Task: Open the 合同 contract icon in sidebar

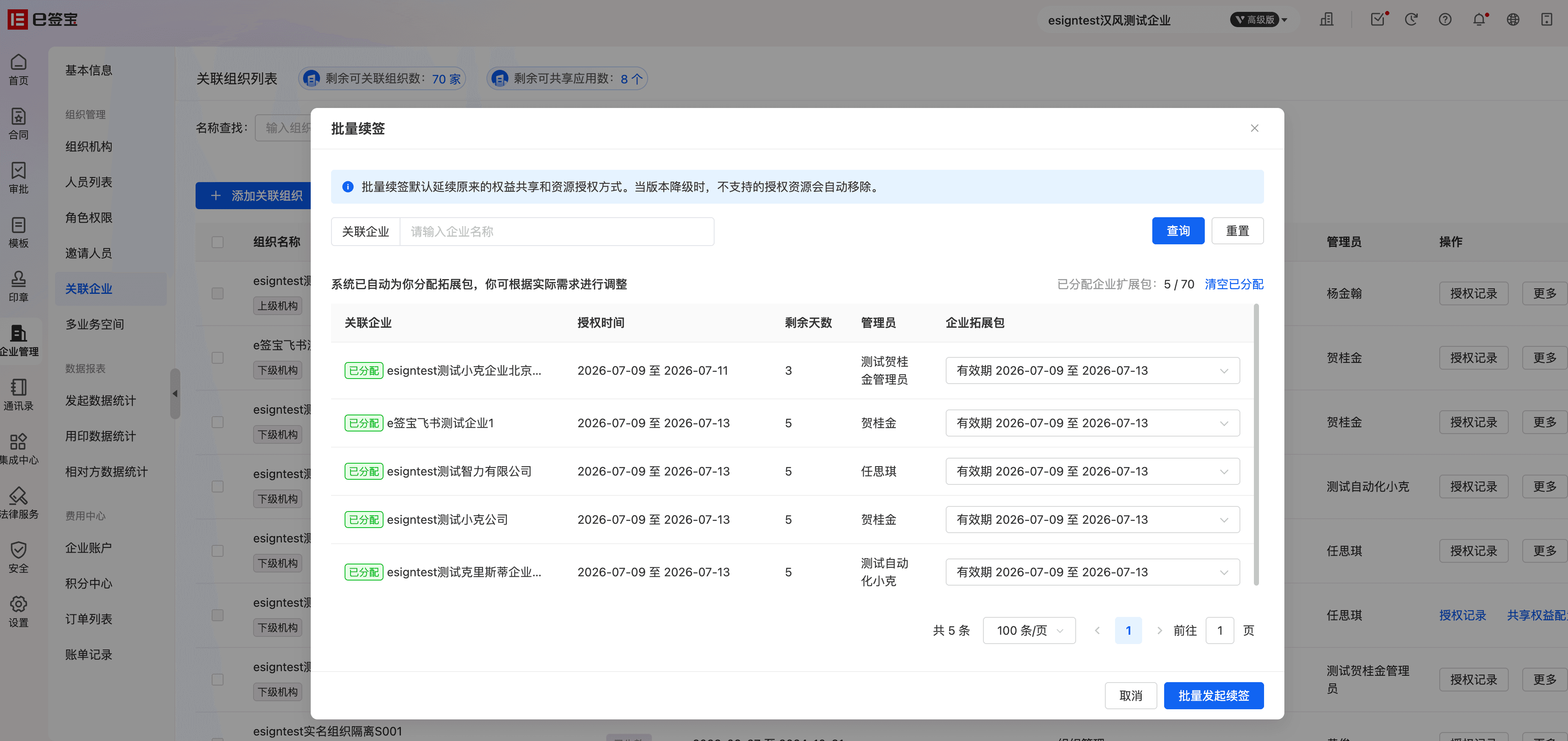Action: tap(18, 124)
